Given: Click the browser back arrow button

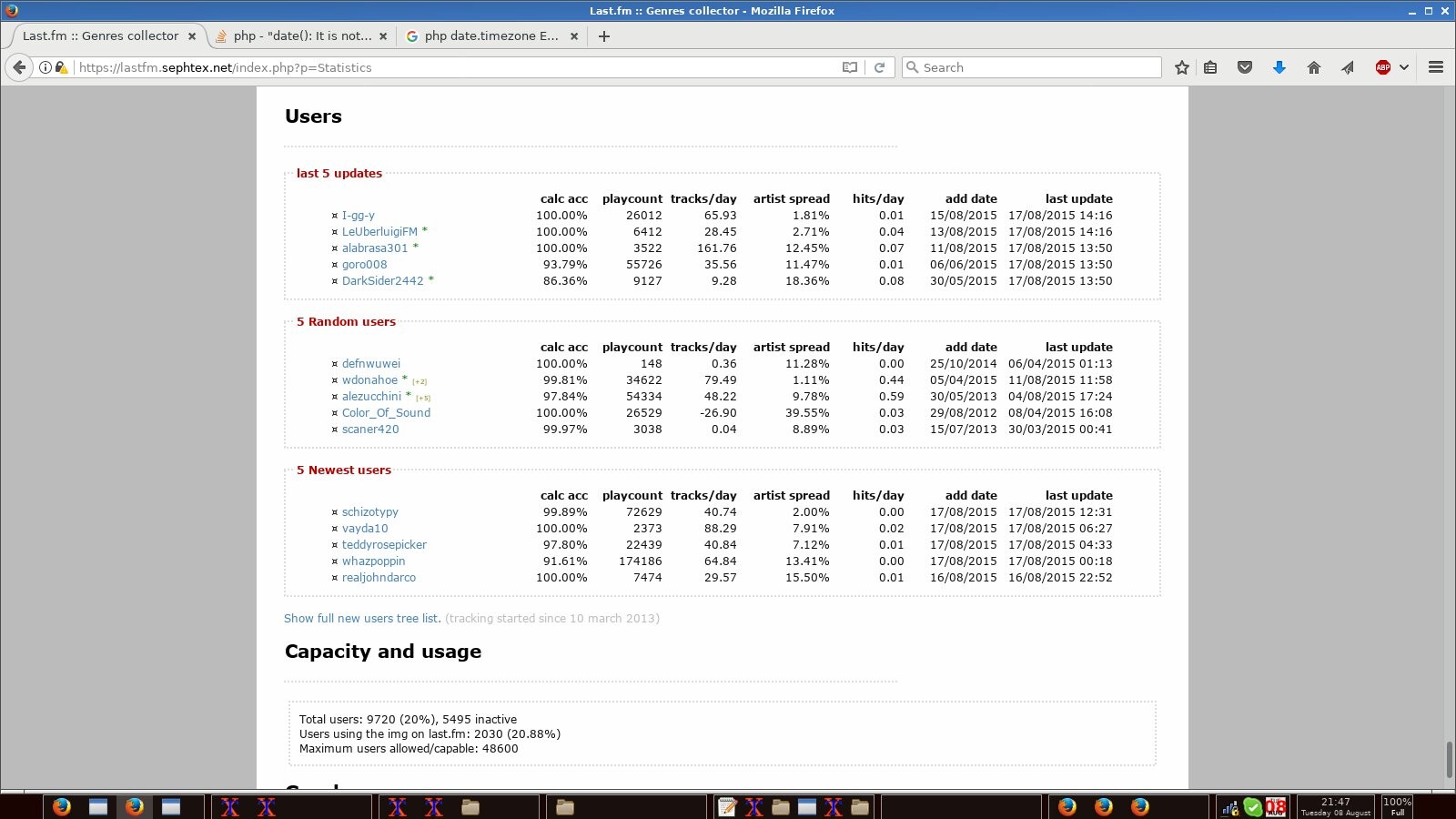Looking at the screenshot, I should click(19, 67).
